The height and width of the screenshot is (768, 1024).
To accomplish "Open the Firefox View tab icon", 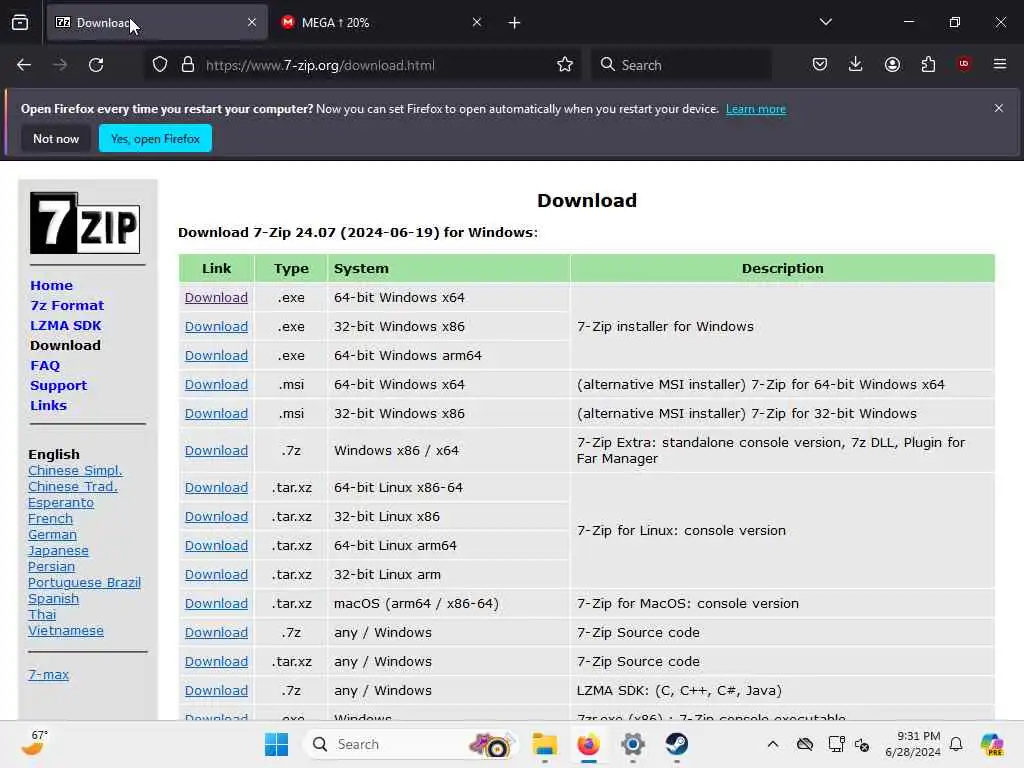I will point(20,23).
